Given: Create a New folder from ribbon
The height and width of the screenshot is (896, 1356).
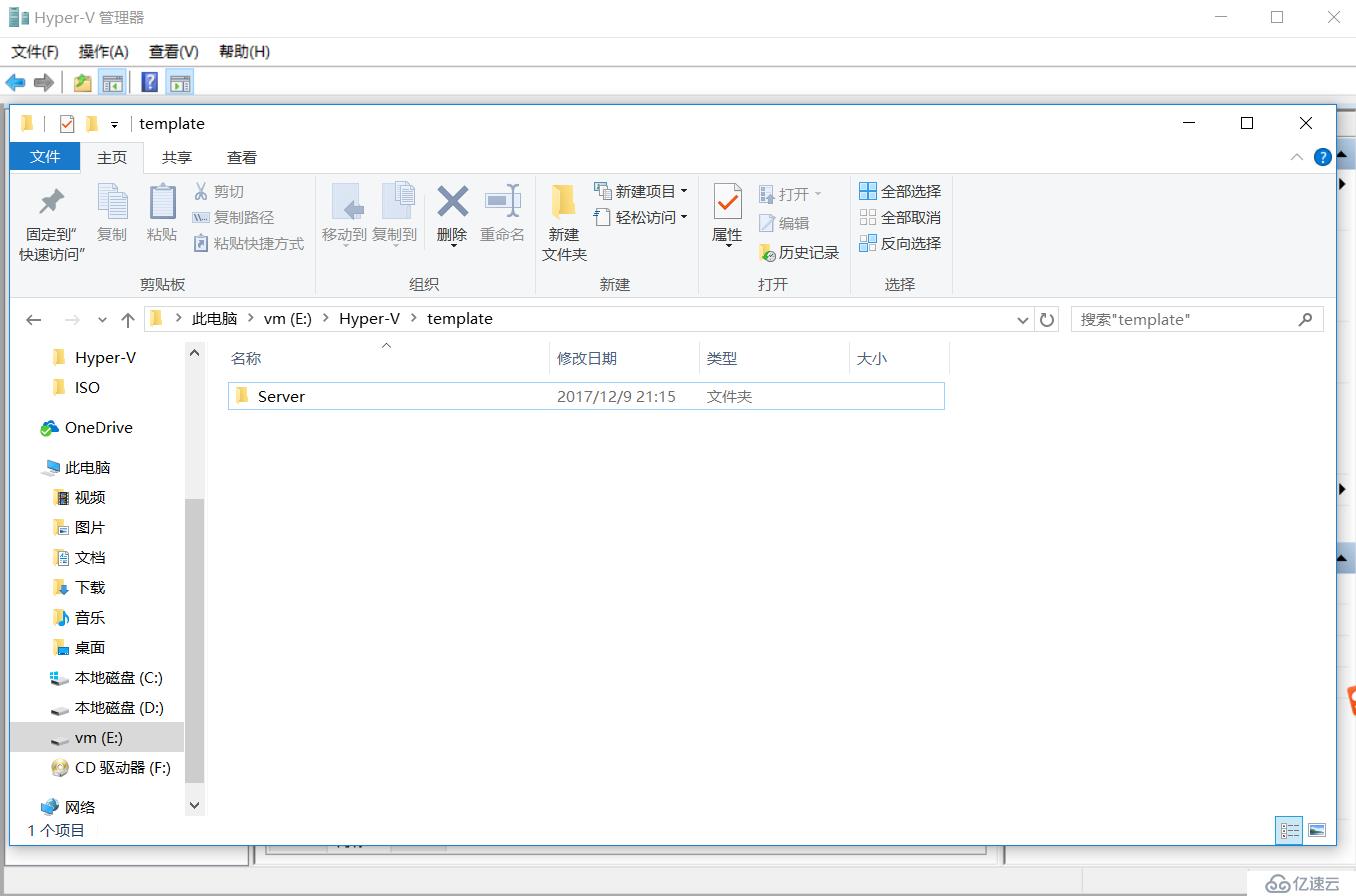Looking at the screenshot, I should pyautogui.click(x=564, y=223).
